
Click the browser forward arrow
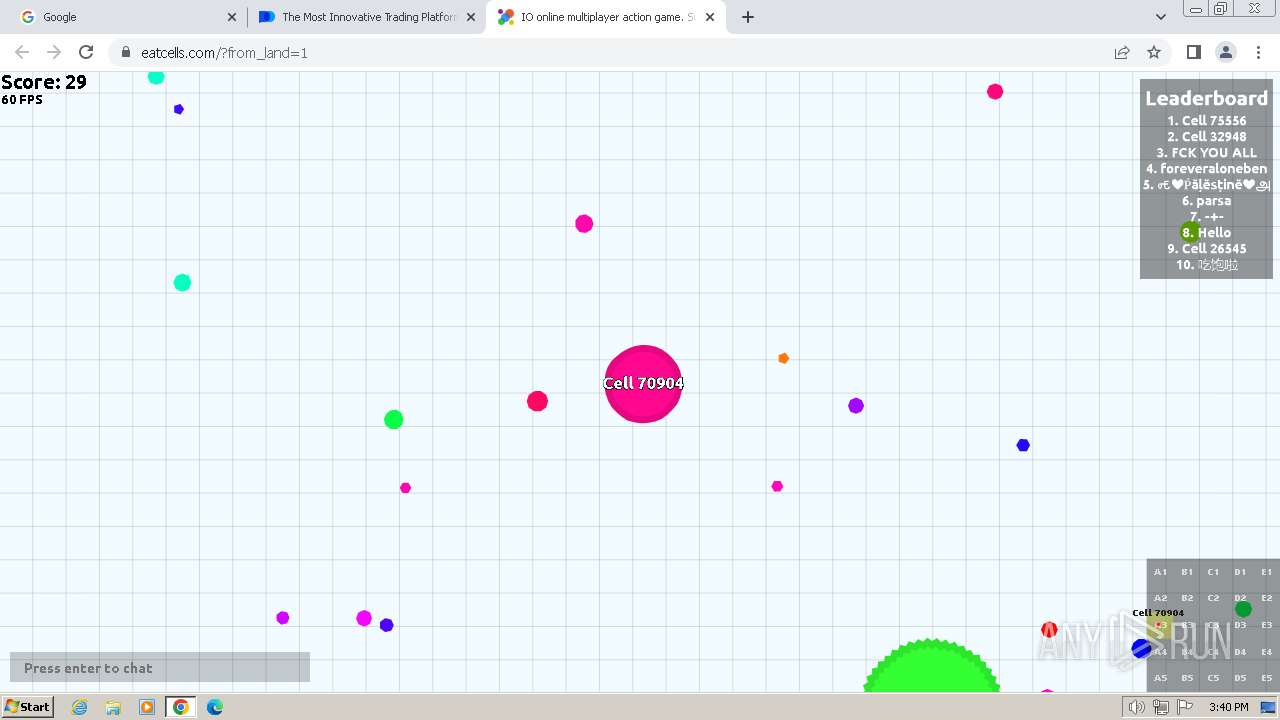54,52
